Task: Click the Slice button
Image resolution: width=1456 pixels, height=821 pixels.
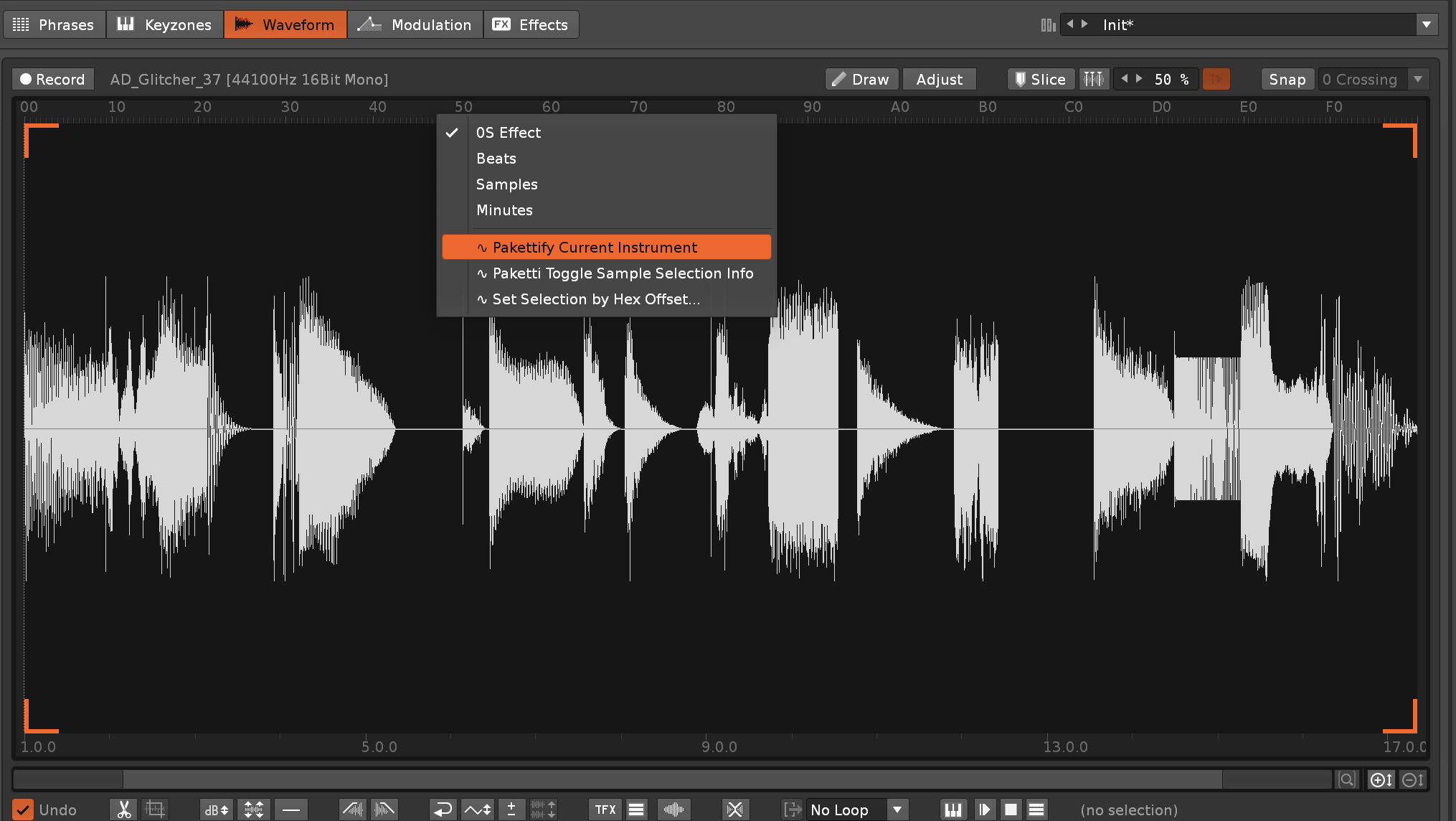Action: pyautogui.click(x=1041, y=79)
